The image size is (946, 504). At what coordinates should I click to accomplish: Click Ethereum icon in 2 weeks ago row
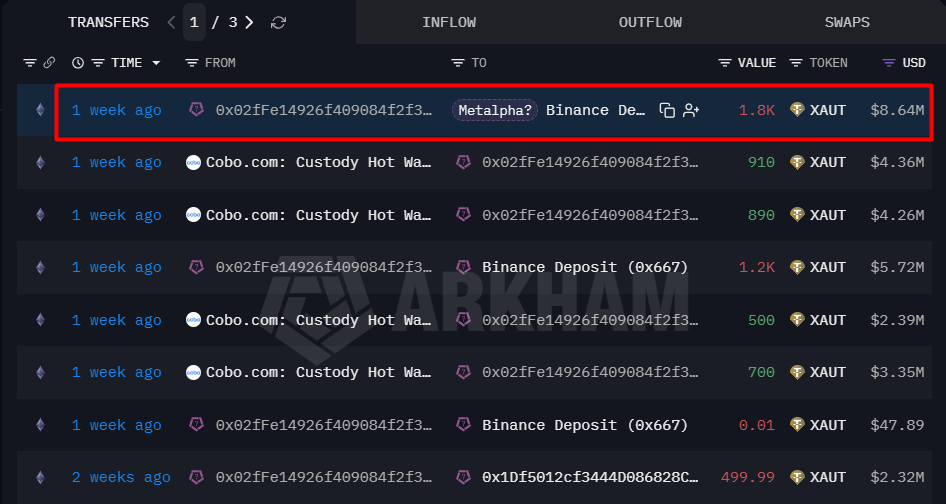[x=40, y=477]
